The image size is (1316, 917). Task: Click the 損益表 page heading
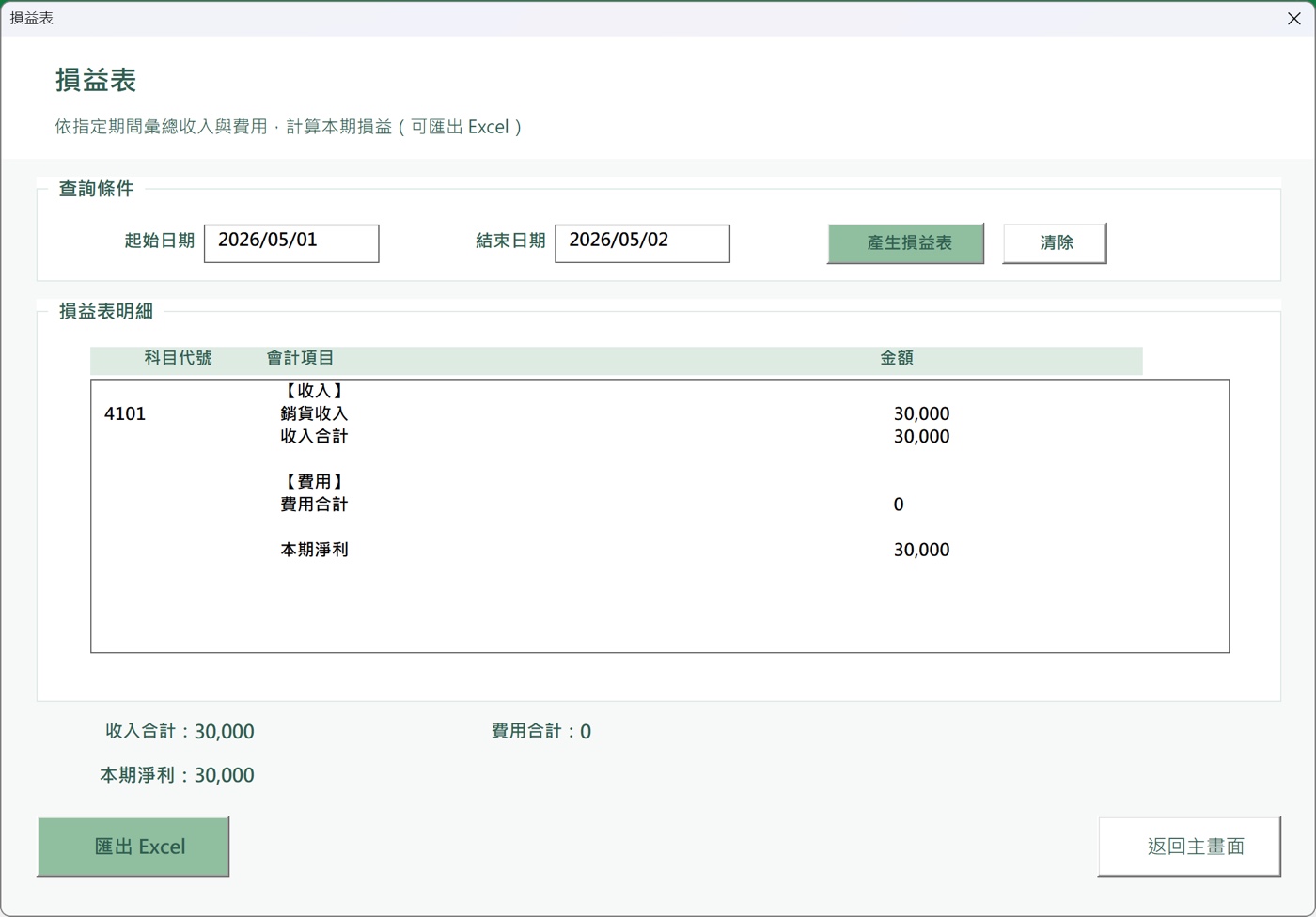coord(96,80)
